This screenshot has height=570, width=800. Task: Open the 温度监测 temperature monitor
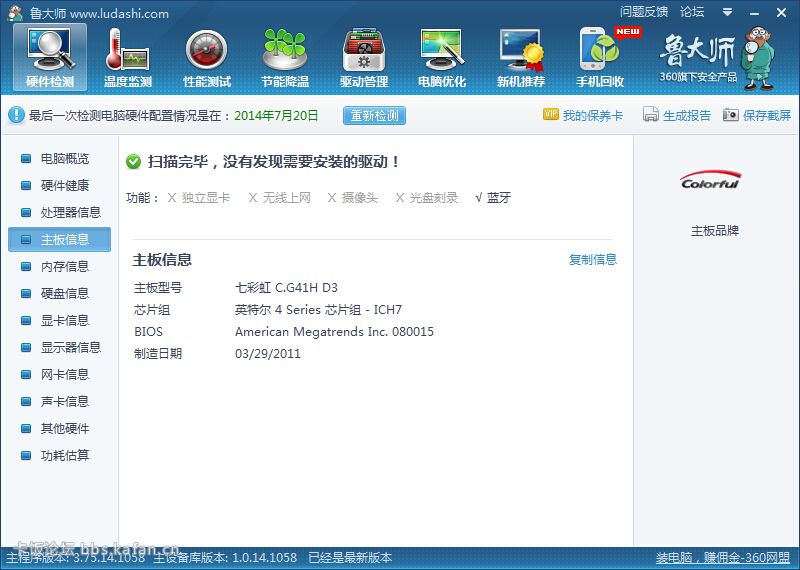click(x=128, y=58)
